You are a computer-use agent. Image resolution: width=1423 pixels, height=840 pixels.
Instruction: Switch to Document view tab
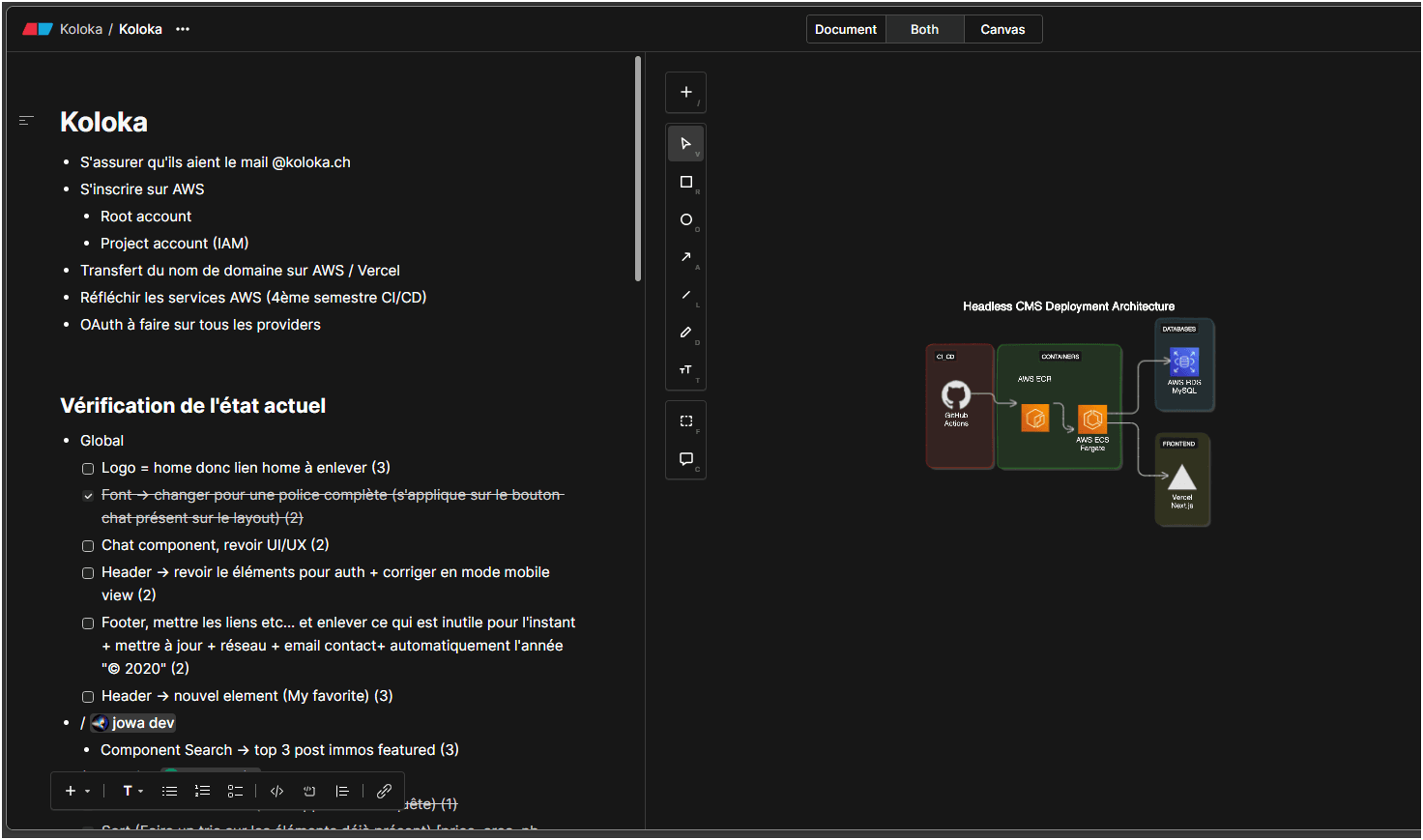pyautogui.click(x=846, y=29)
